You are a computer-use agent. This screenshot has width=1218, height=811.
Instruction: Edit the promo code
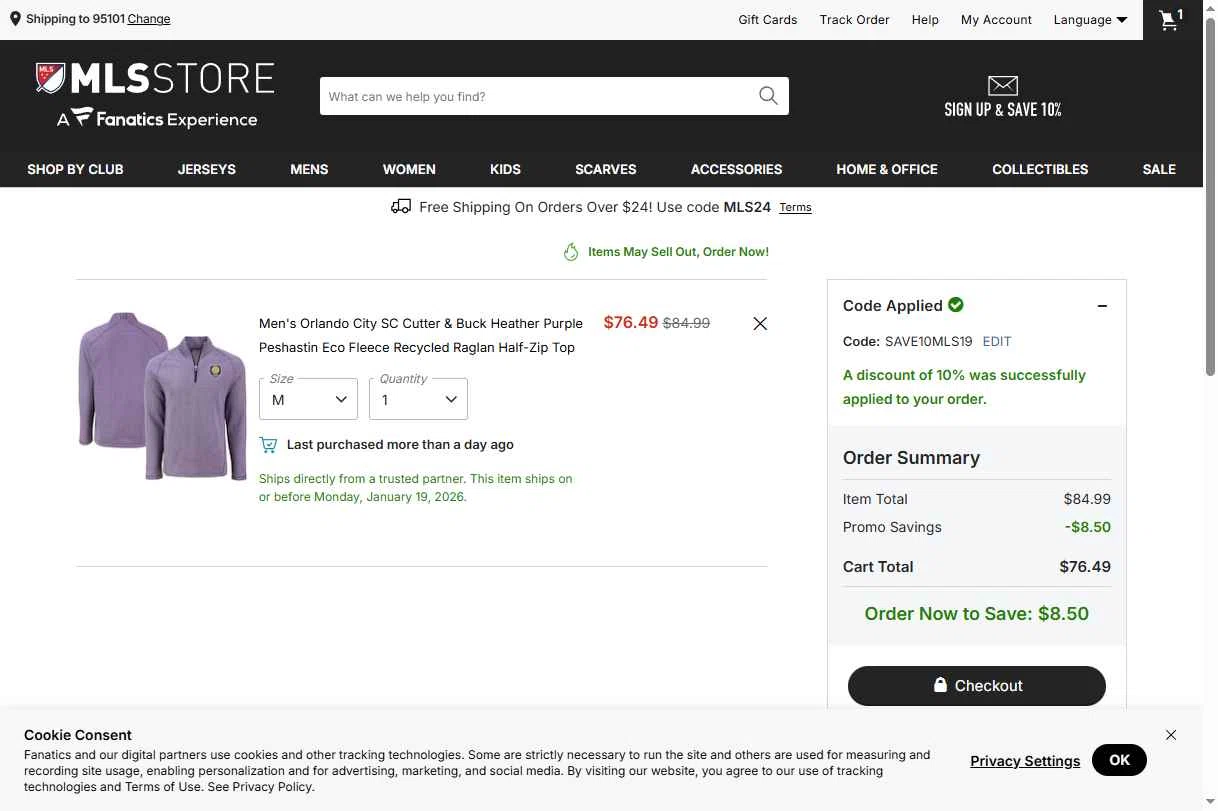click(997, 341)
